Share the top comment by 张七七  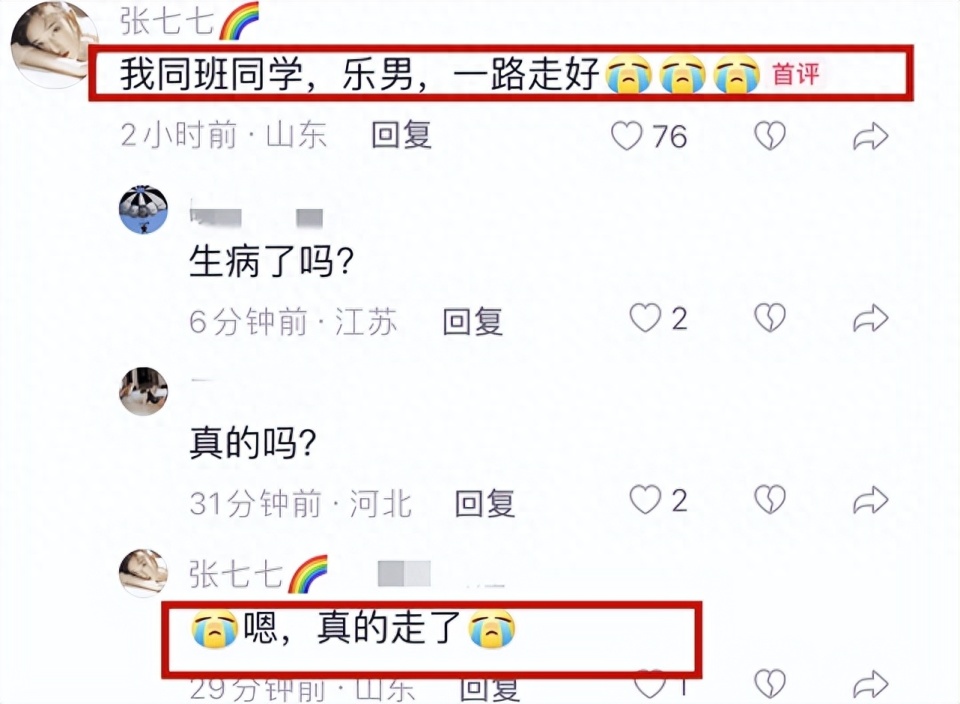[871, 136]
